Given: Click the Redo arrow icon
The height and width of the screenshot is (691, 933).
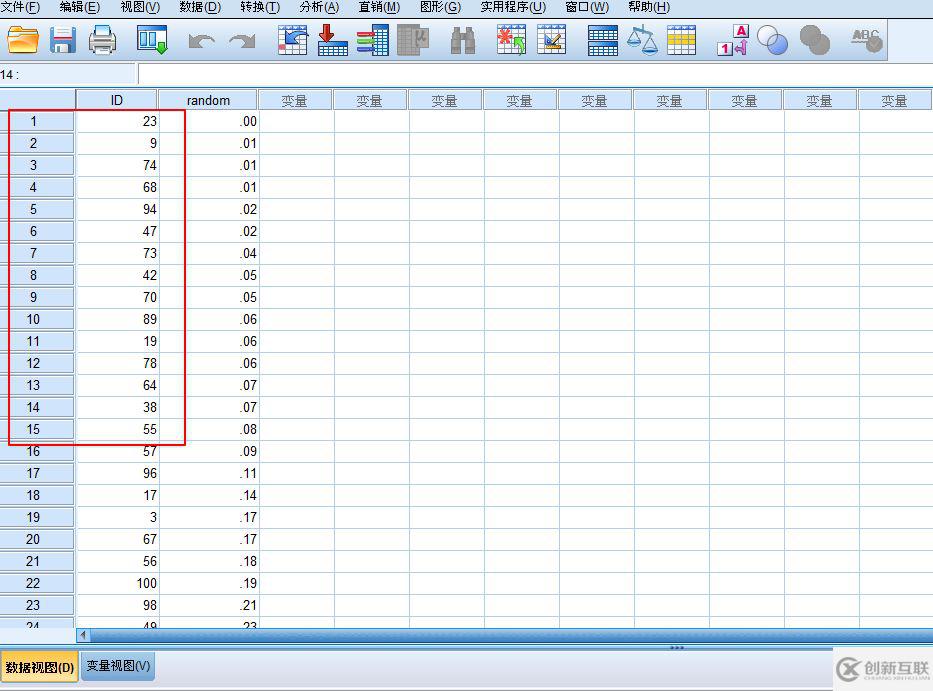Looking at the screenshot, I should point(243,40).
